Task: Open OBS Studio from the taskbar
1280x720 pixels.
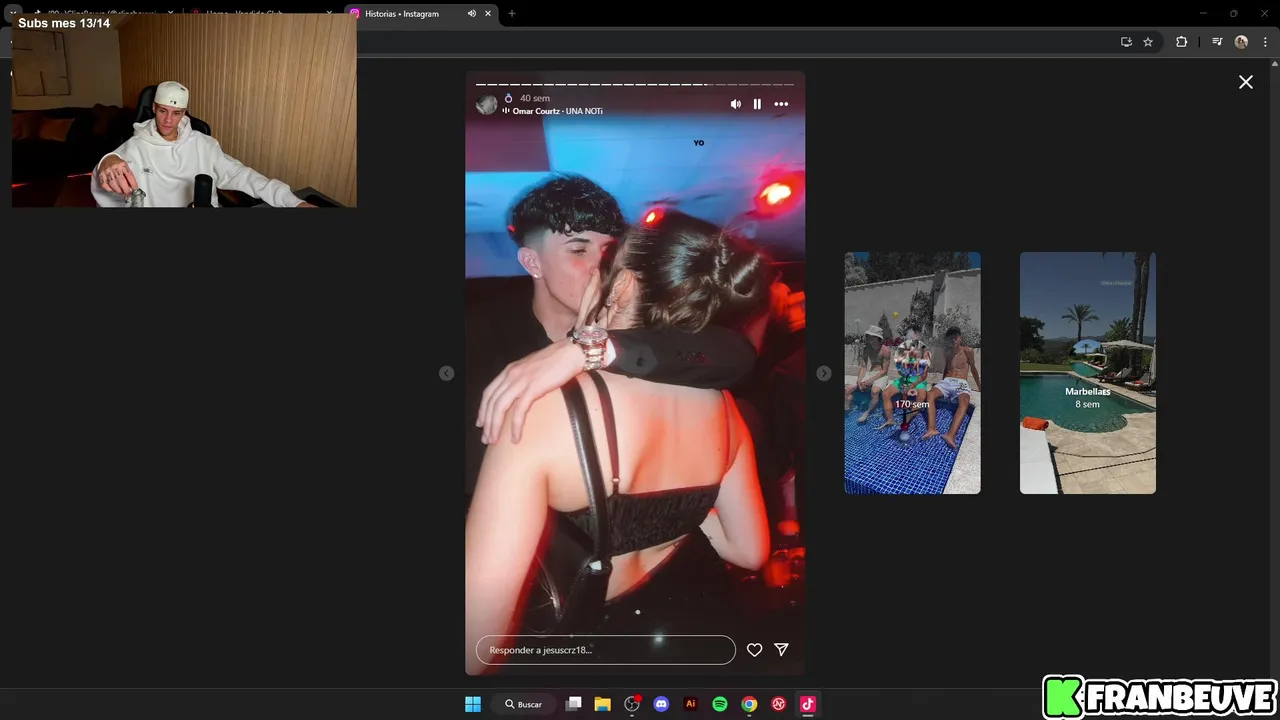Action: coord(632,704)
